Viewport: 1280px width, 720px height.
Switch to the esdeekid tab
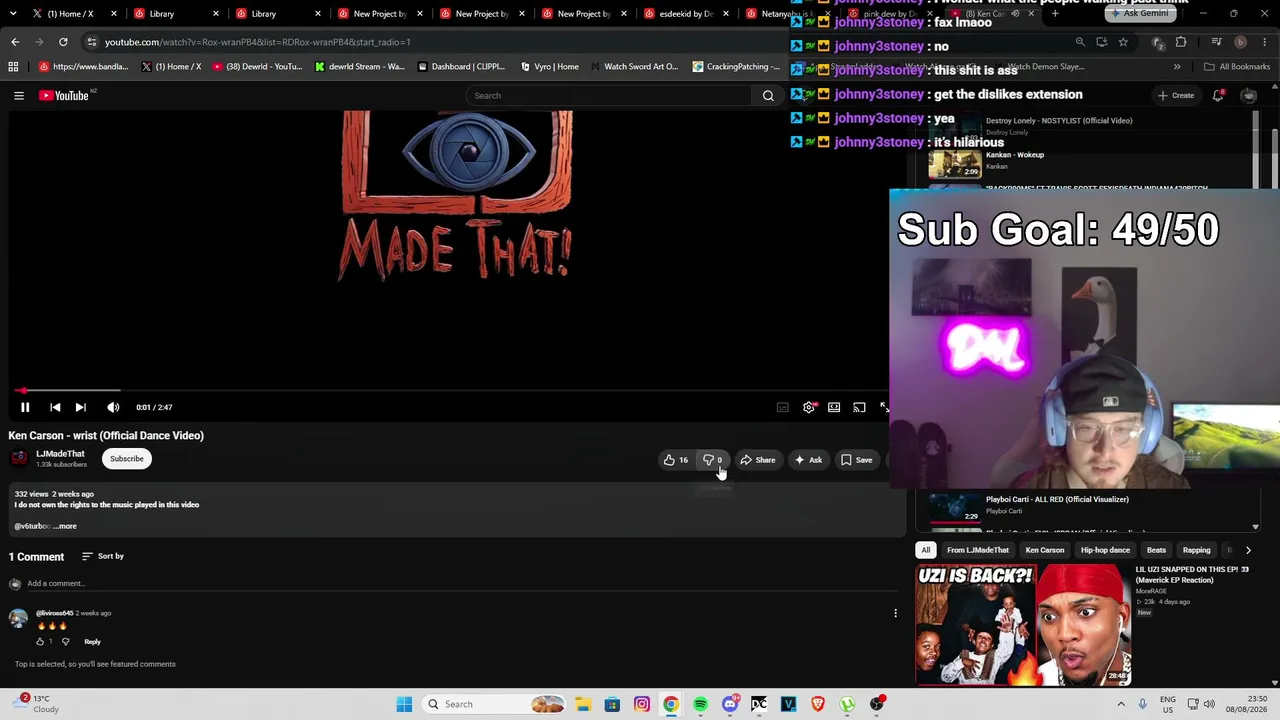[685, 14]
